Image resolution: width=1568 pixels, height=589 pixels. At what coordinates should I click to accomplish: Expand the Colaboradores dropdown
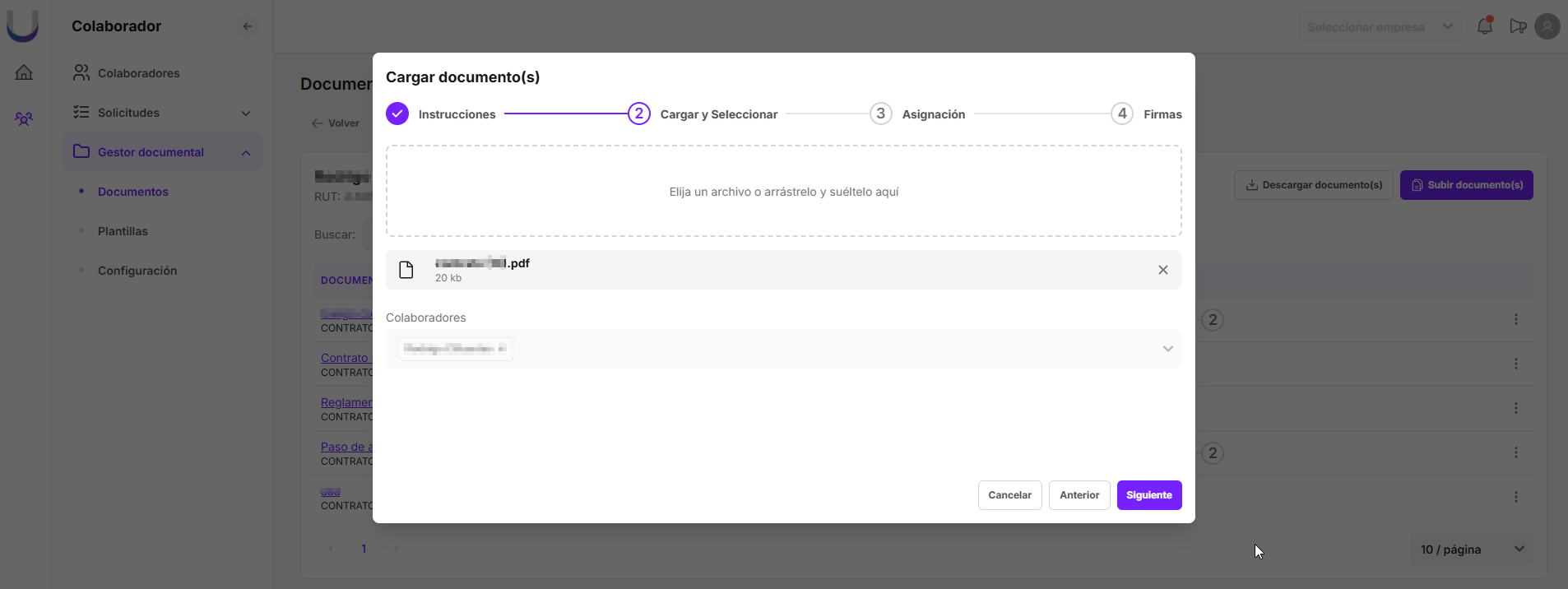coord(1167,349)
